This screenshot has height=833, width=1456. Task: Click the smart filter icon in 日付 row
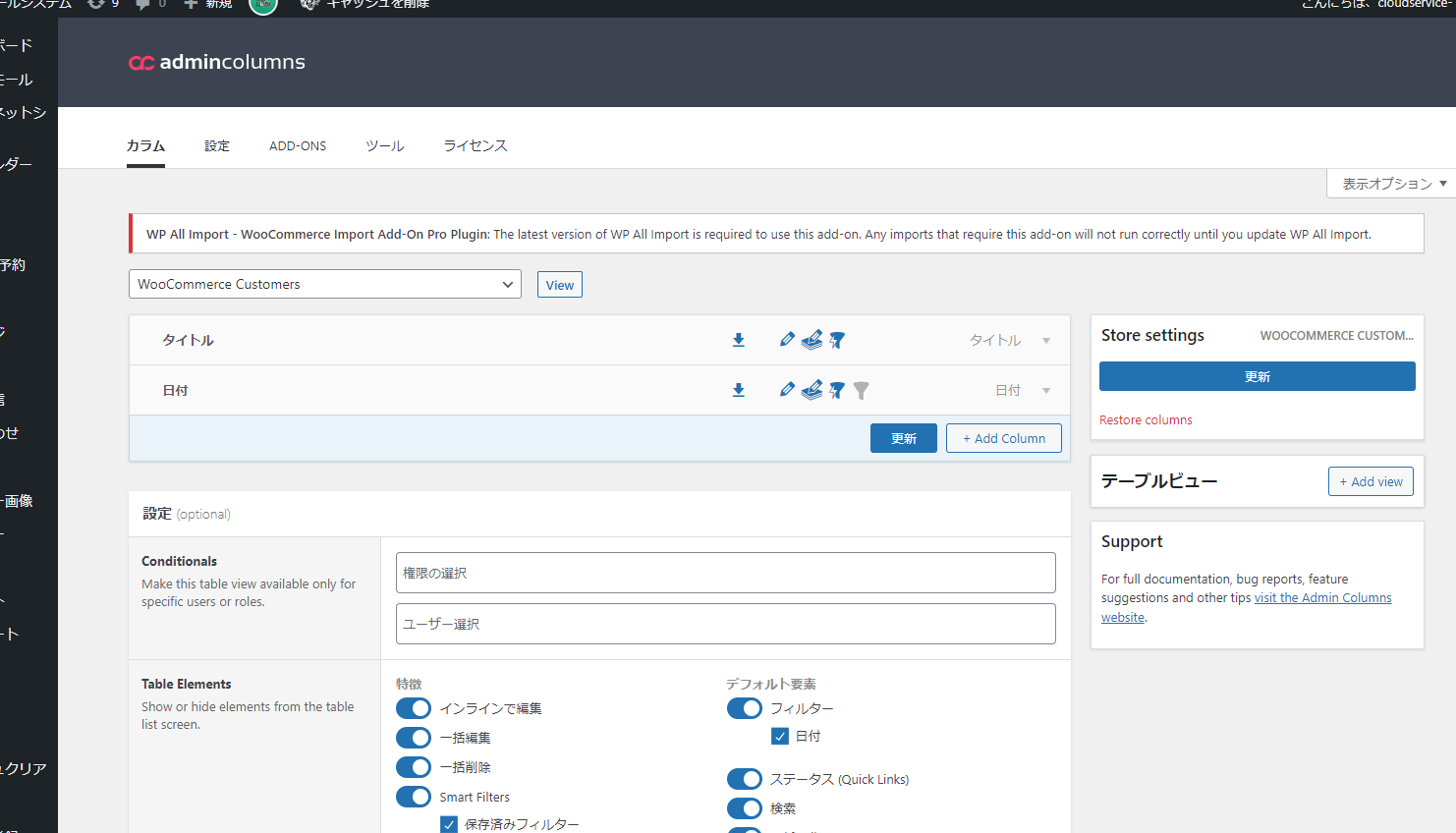[837, 390]
